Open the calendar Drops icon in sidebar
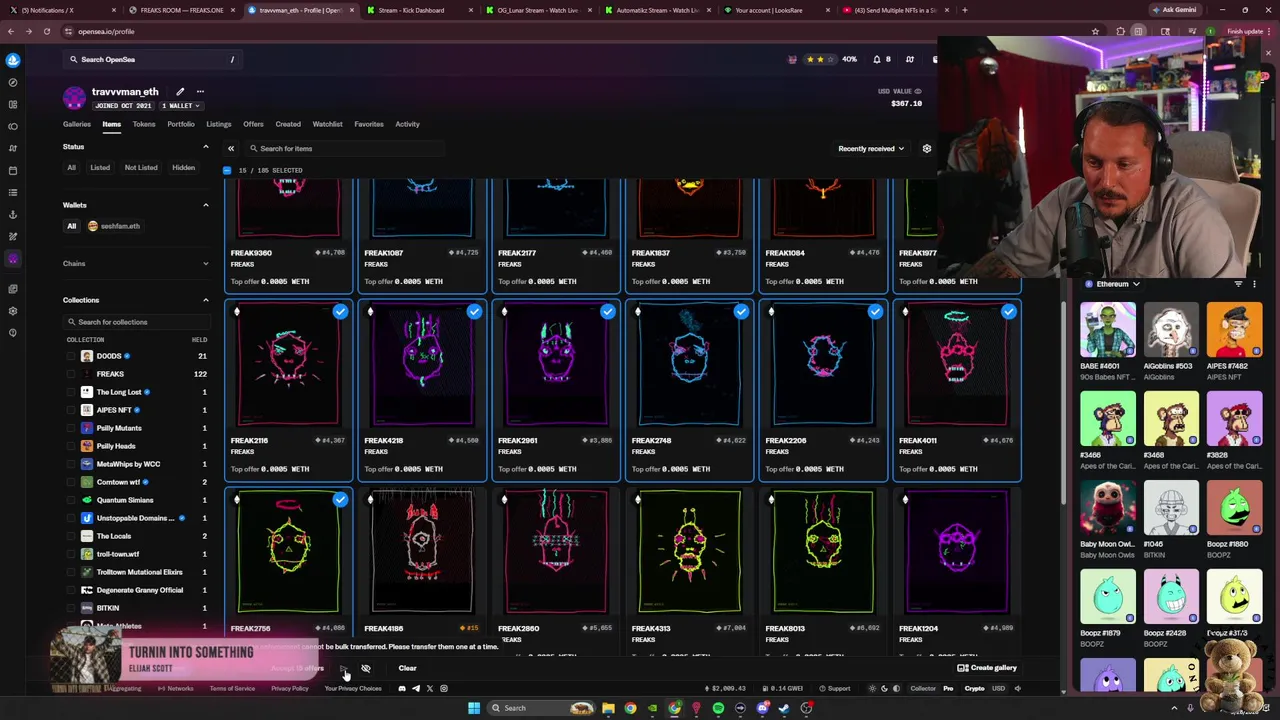The height and width of the screenshot is (720, 1280). click(12, 170)
